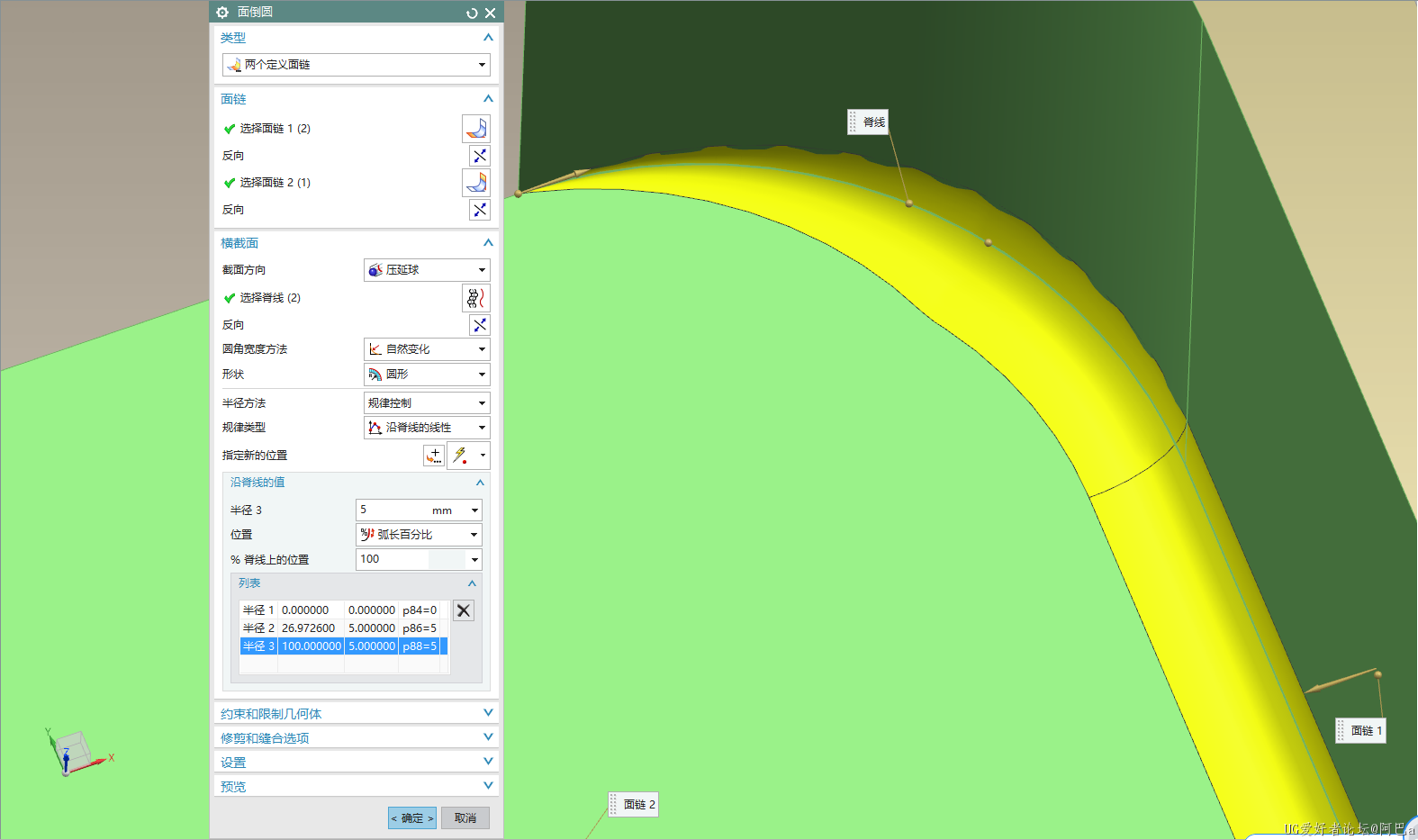Click the point dialog icon for 指定新的位置

tap(434, 456)
